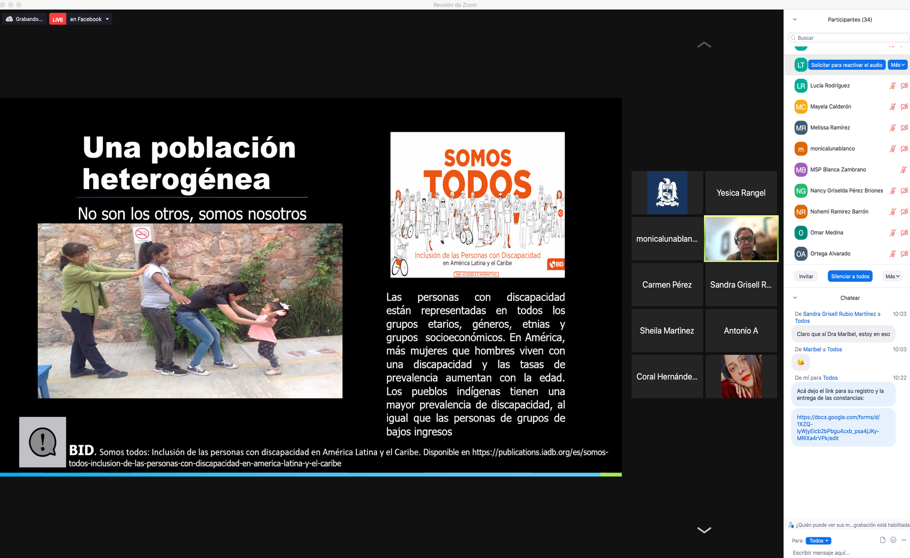Open the 'en Facebook' live stream dropdown
The width and height of the screenshot is (910, 558).
[x=89, y=19]
